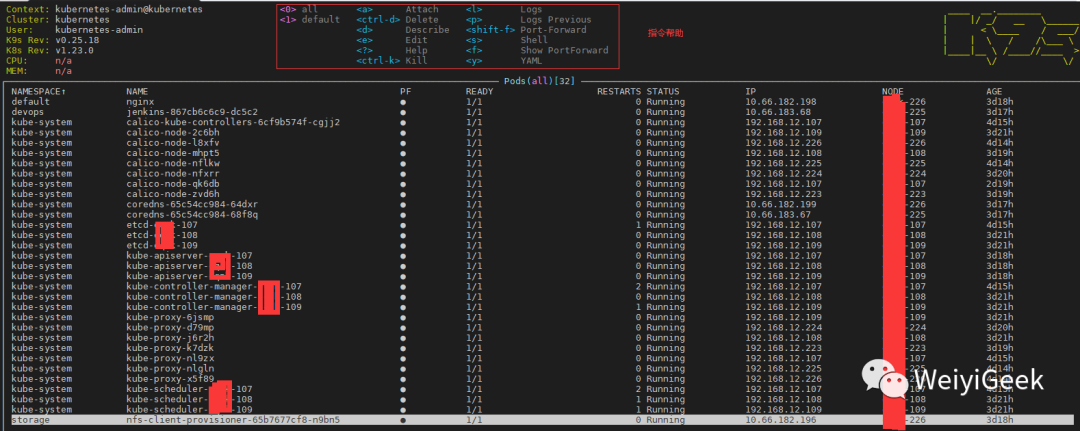The height and width of the screenshot is (431, 1080).
Task: Click the <a> Attach command hint
Action: tap(397, 10)
